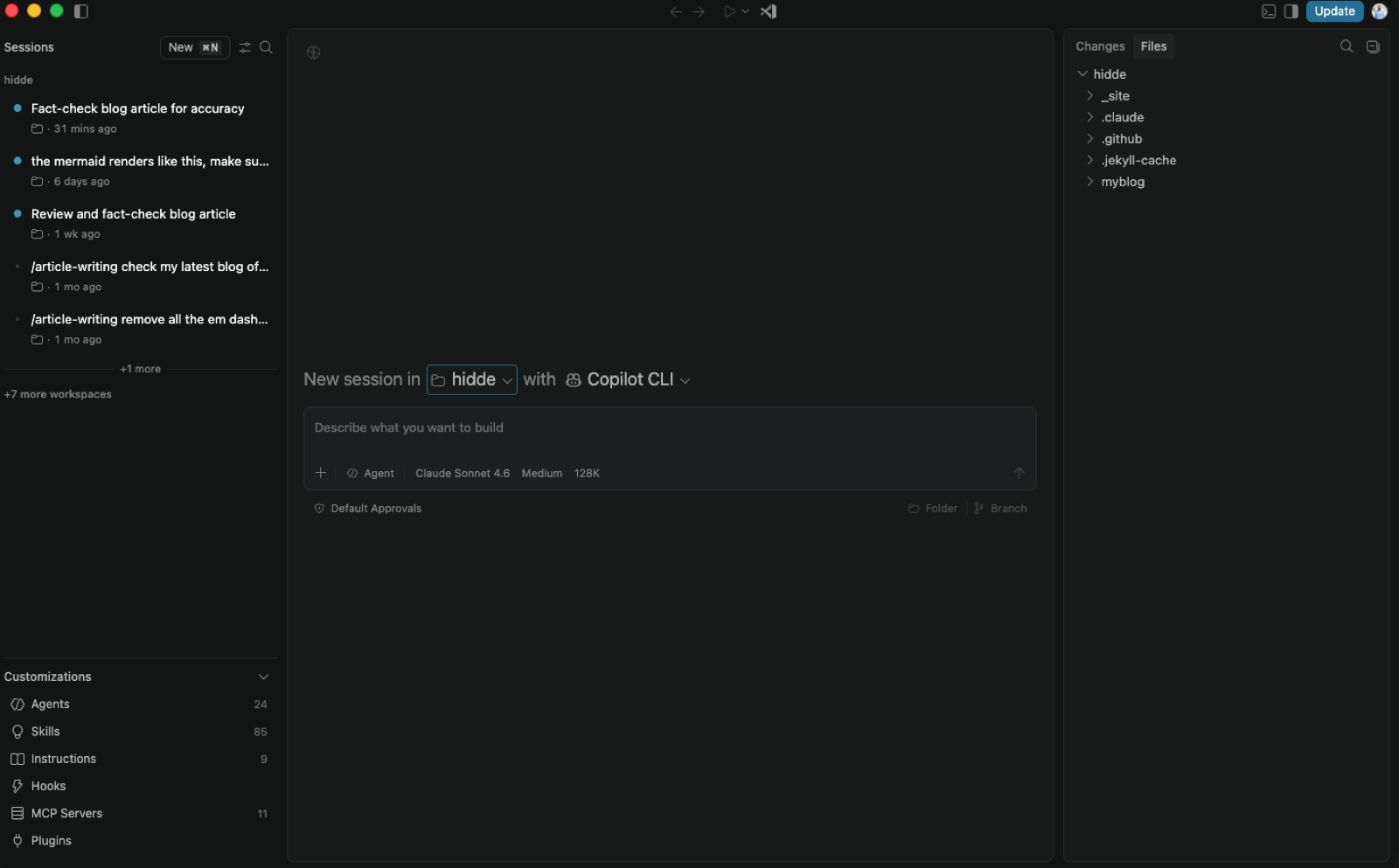Open Plugins customization

140,841
